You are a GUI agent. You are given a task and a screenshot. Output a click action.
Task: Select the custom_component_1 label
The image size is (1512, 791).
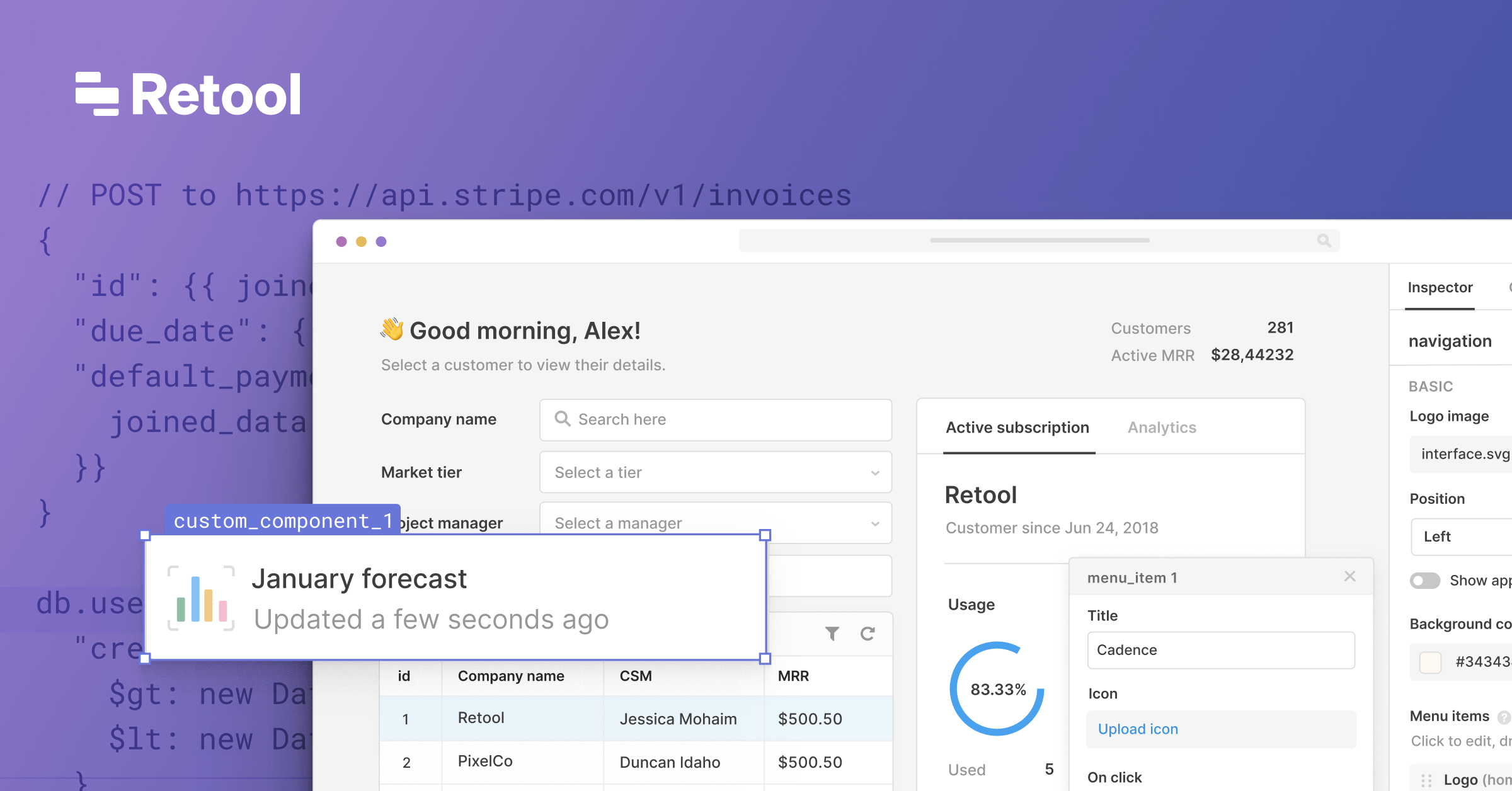[x=283, y=521]
